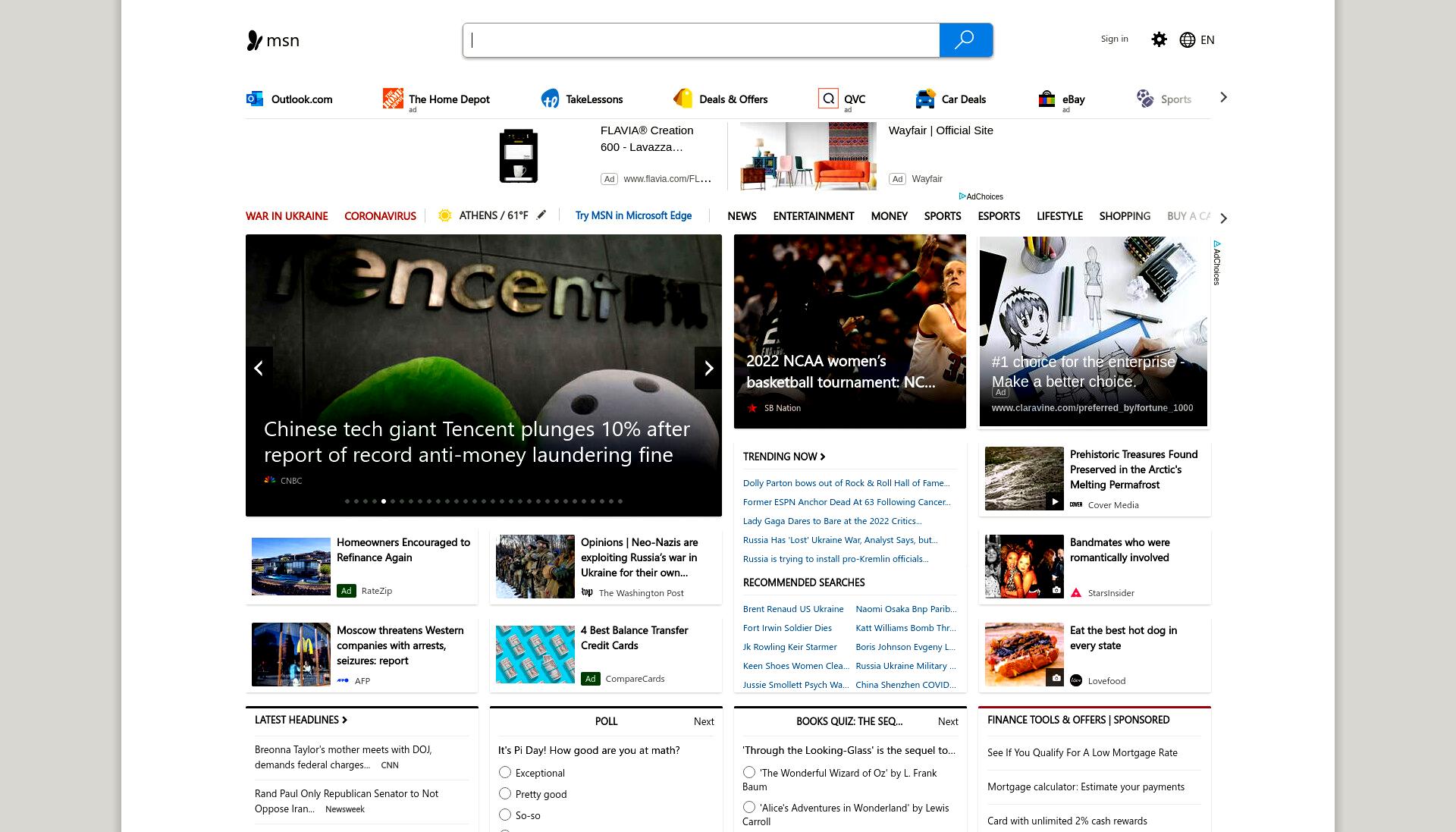Open the ESPORTS menu tab
Viewport: 1456px width, 832px height.
[999, 216]
